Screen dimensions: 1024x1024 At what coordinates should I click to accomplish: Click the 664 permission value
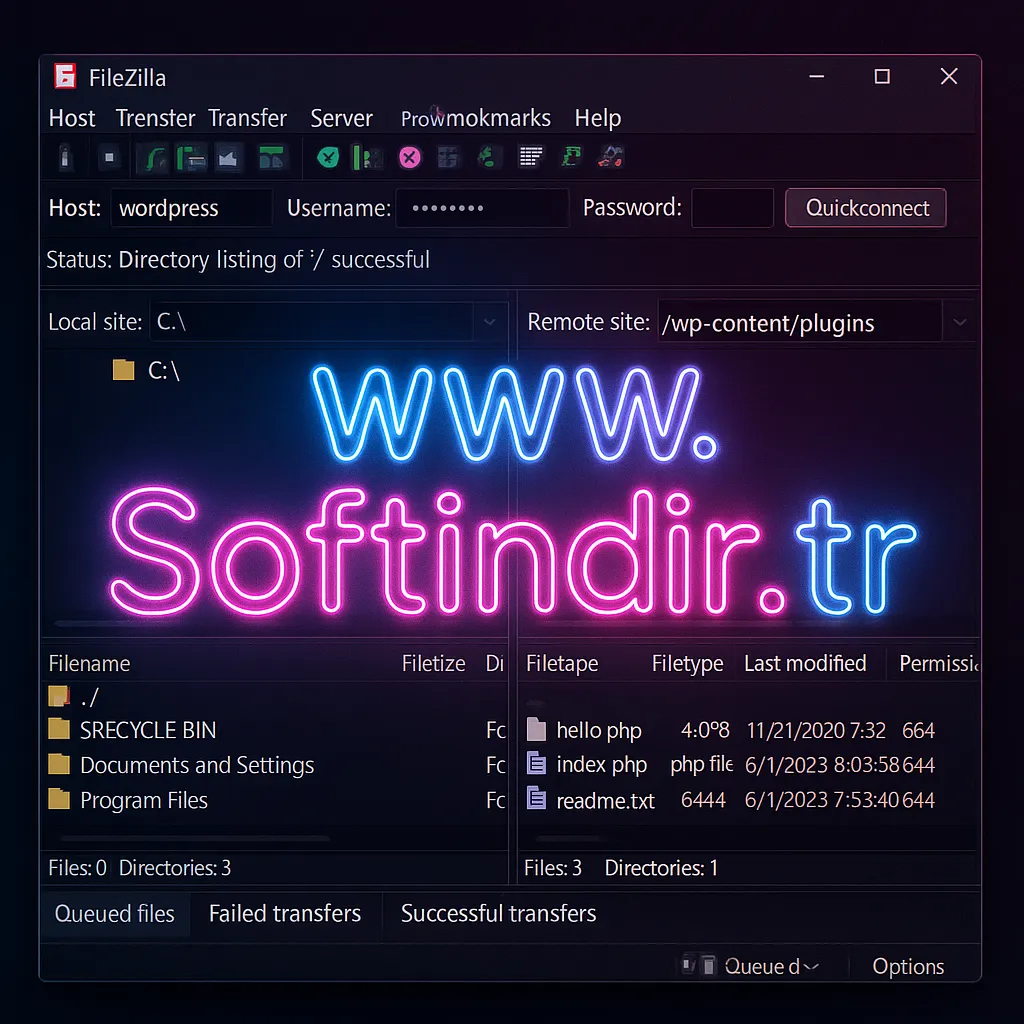[918, 730]
